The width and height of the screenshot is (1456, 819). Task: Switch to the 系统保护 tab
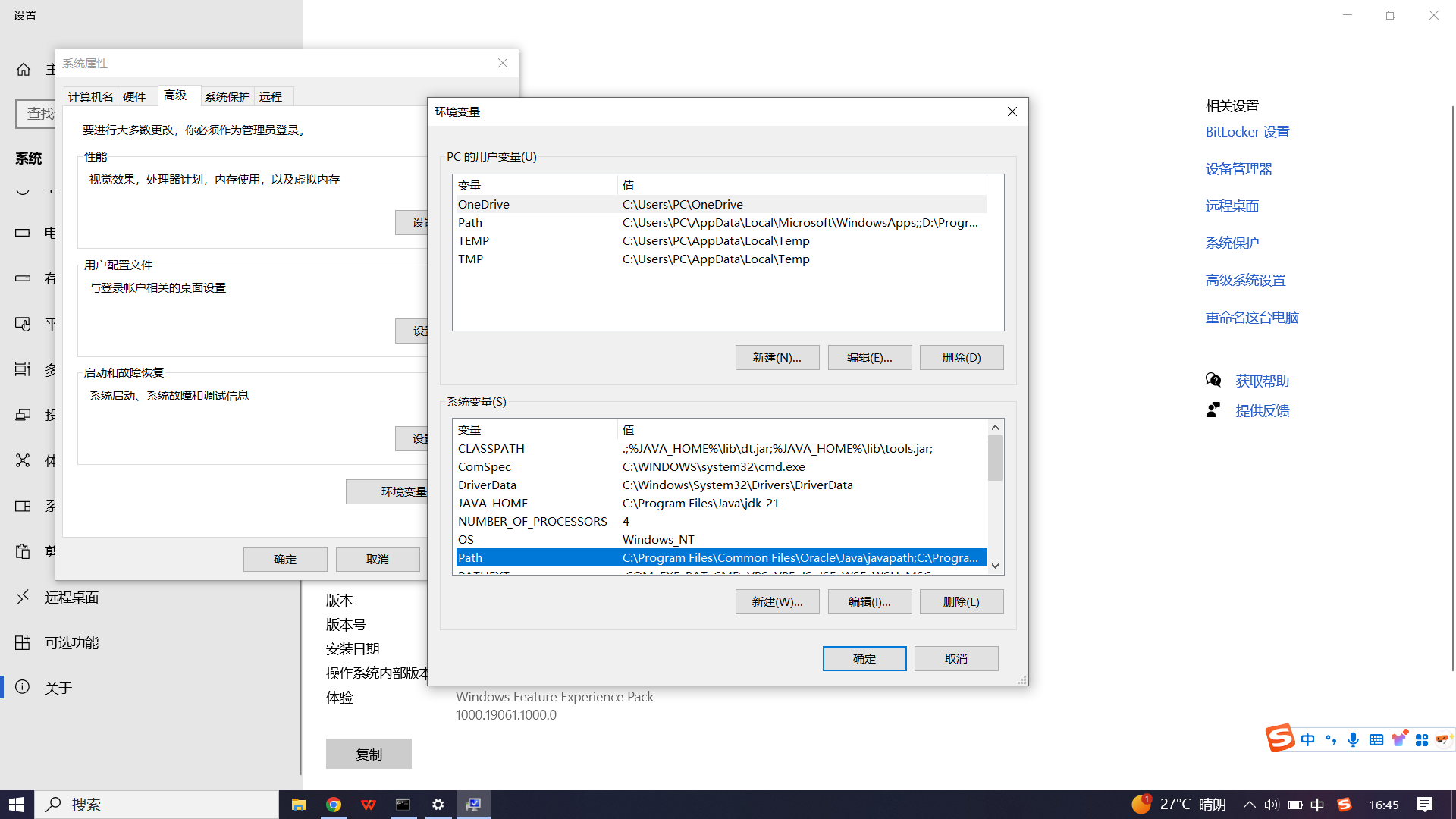[227, 96]
